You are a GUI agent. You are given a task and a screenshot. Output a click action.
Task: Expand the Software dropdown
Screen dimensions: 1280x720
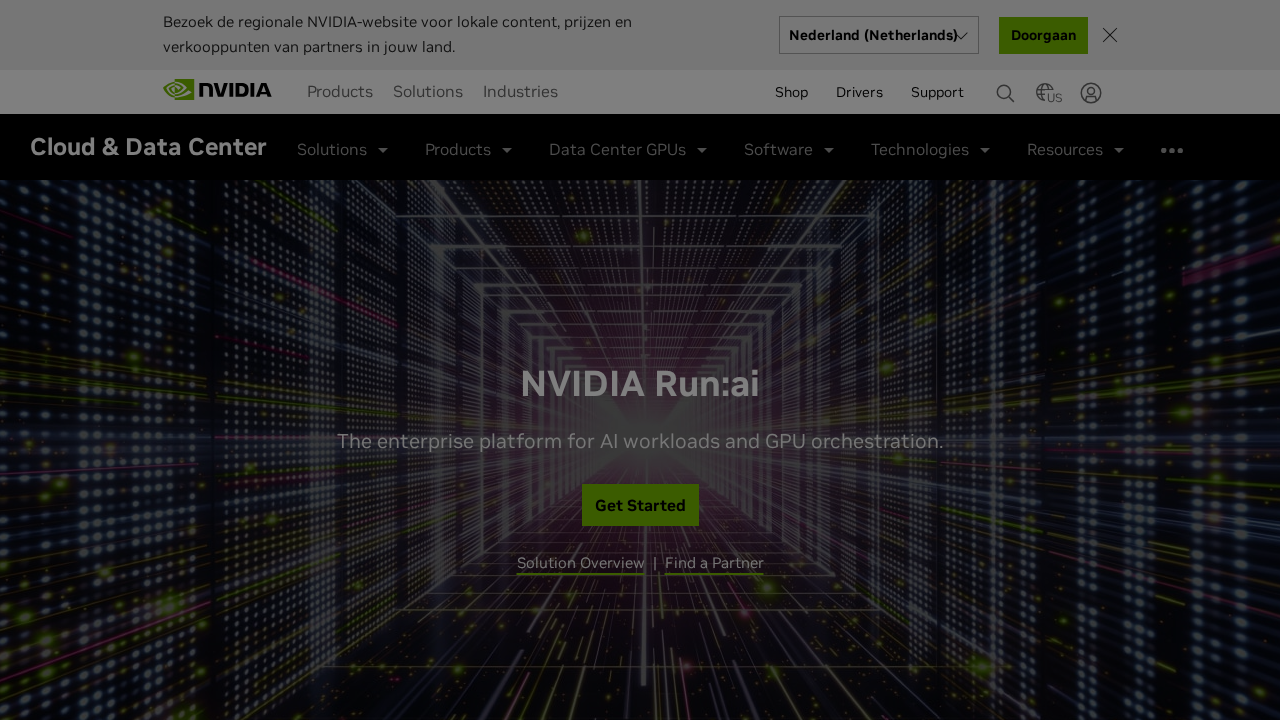click(789, 149)
